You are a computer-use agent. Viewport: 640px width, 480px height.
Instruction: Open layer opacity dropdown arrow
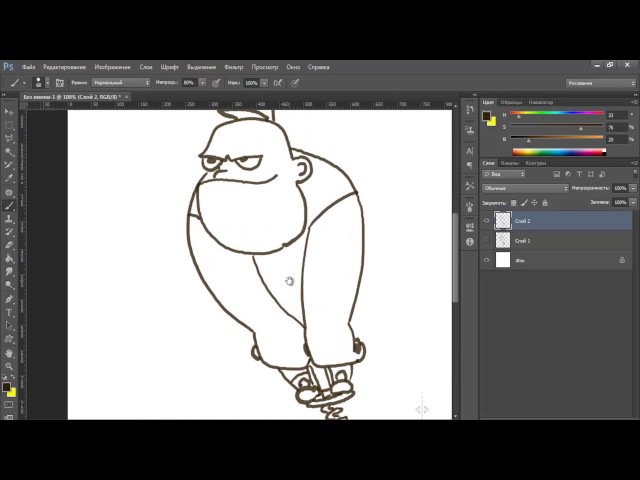coord(633,188)
